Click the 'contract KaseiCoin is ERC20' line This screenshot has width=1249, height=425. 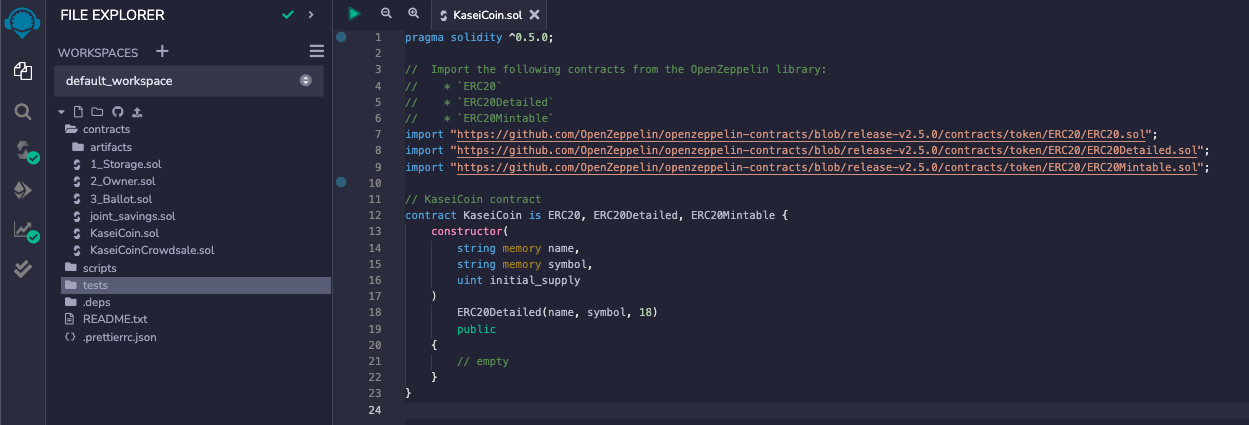(597, 215)
